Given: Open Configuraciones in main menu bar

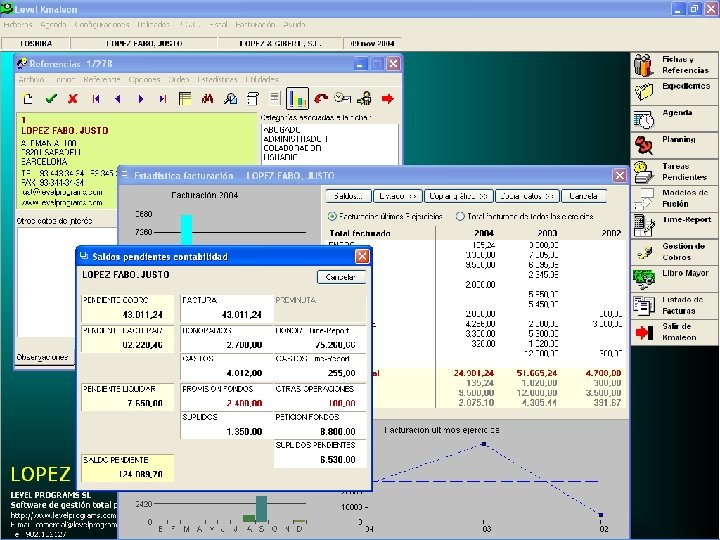Looking at the screenshot, I should point(101,25).
